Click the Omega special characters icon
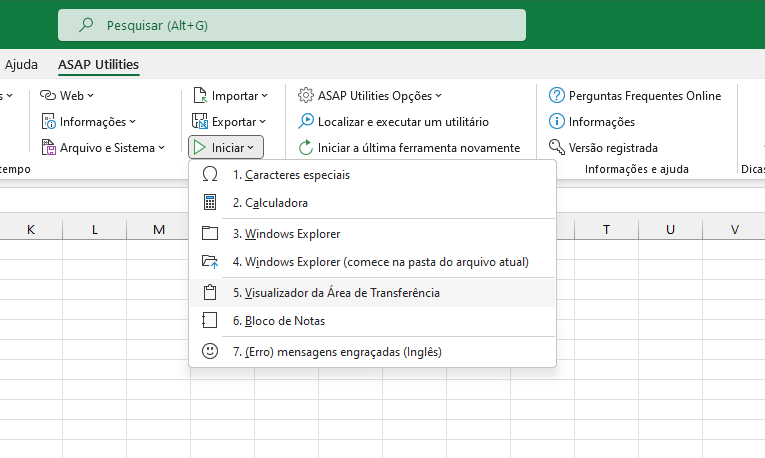 (x=210, y=174)
